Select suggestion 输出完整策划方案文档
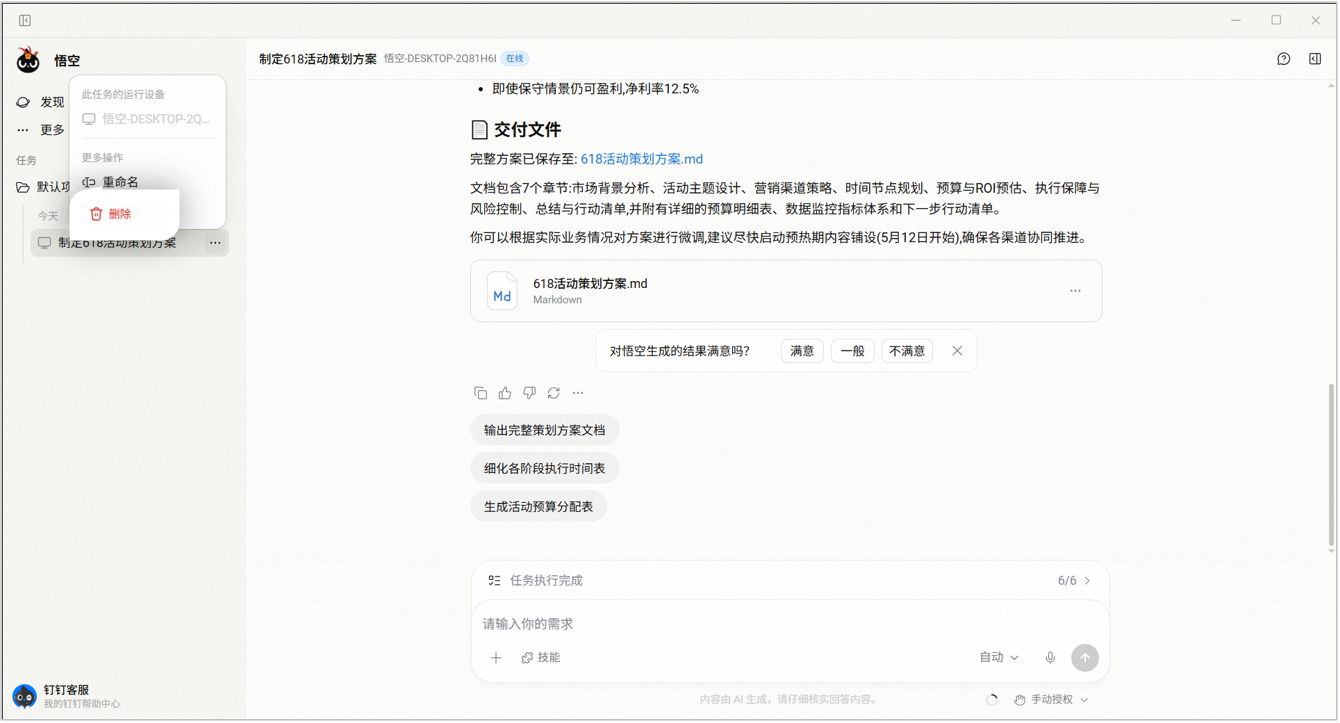The height and width of the screenshot is (723, 1340). [x=545, y=430]
